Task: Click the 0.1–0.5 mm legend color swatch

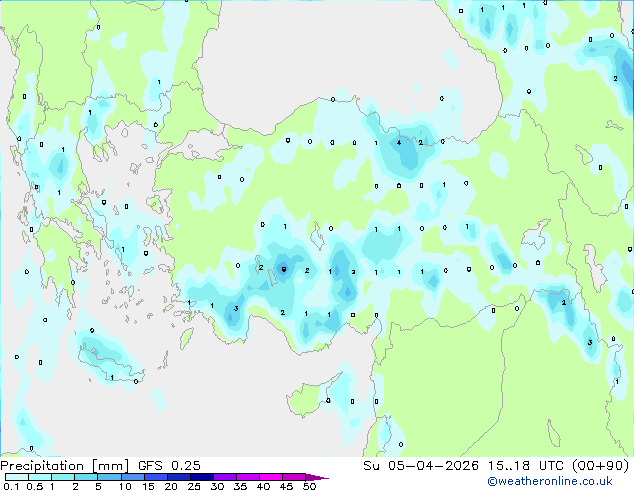Action: point(17,477)
